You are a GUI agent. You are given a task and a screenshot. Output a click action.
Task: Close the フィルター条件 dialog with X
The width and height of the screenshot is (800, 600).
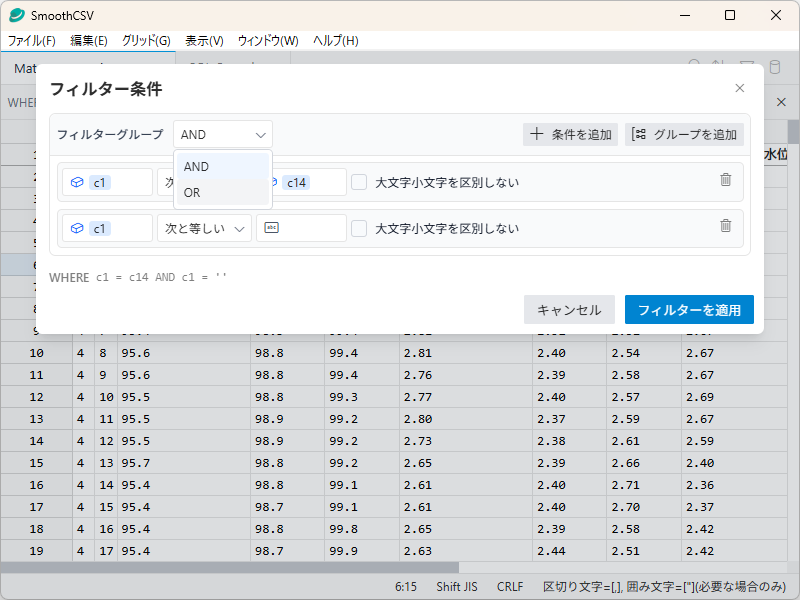coord(740,88)
